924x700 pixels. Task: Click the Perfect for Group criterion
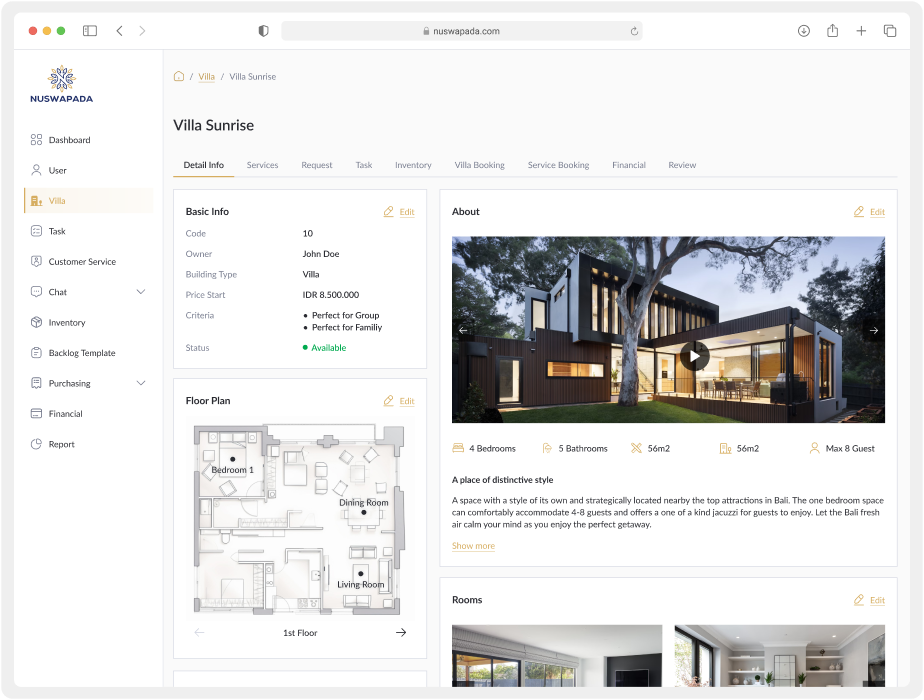pyautogui.click(x=345, y=315)
